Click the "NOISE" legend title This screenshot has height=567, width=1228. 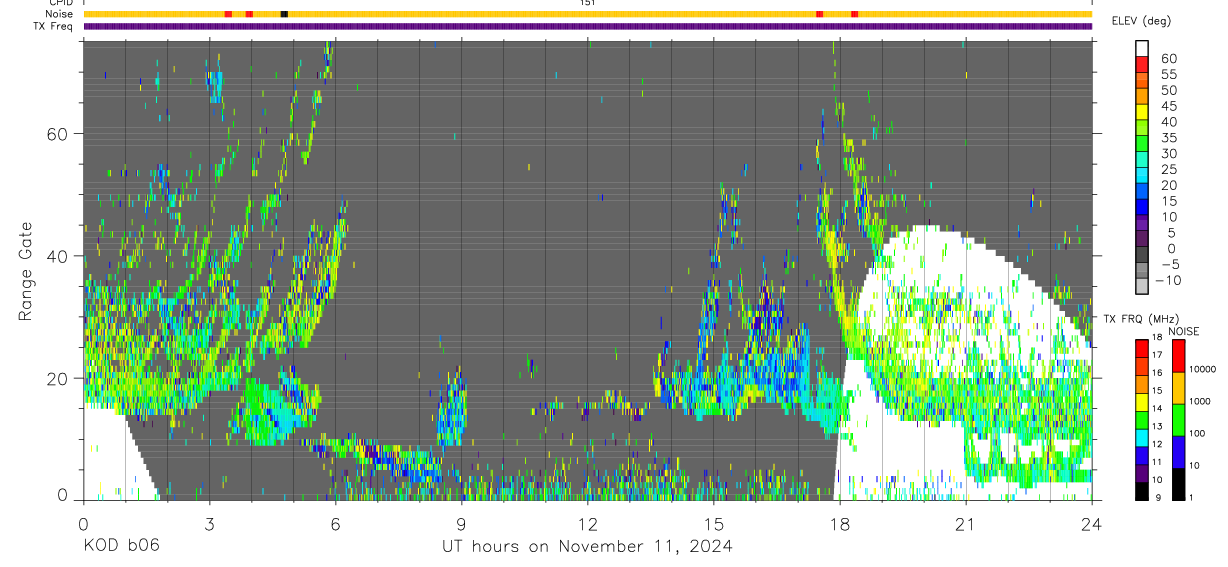[1184, 331]
